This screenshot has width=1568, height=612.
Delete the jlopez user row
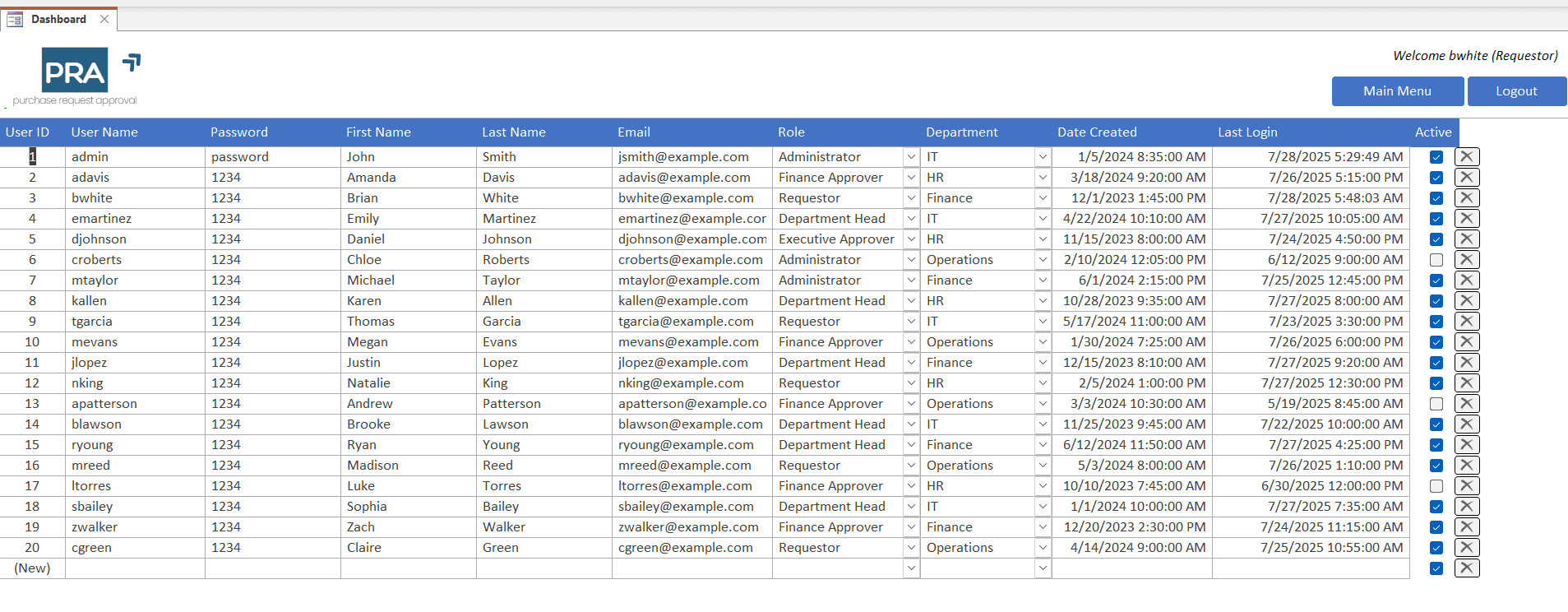(1467, 362)
